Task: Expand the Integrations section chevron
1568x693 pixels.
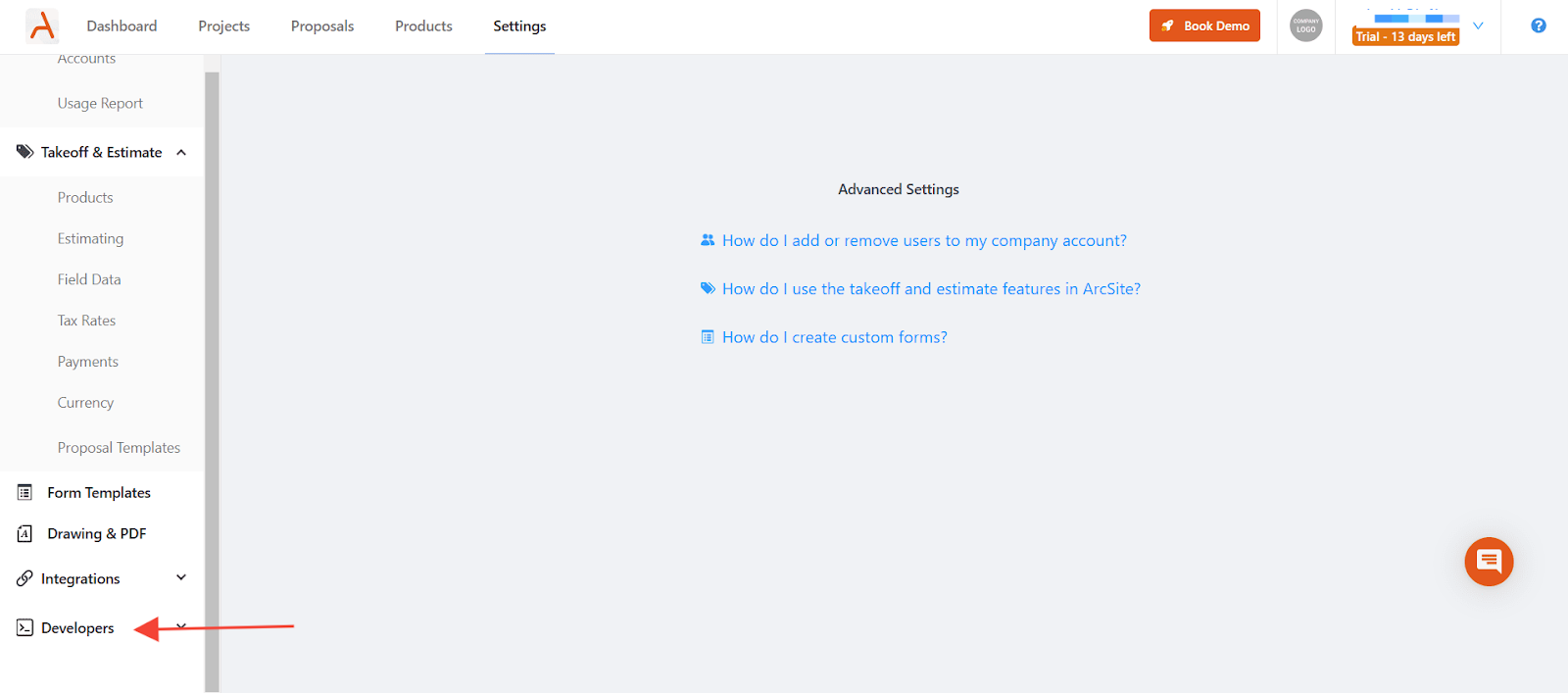Action: point(181,577)
